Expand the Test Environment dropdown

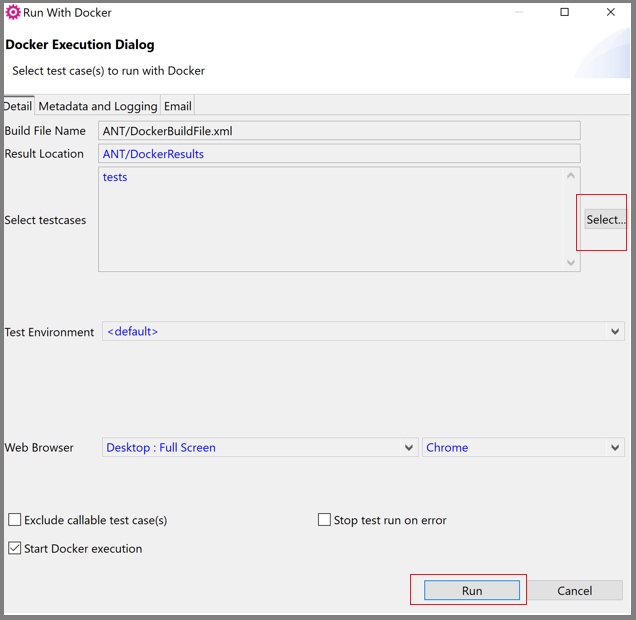363,332
